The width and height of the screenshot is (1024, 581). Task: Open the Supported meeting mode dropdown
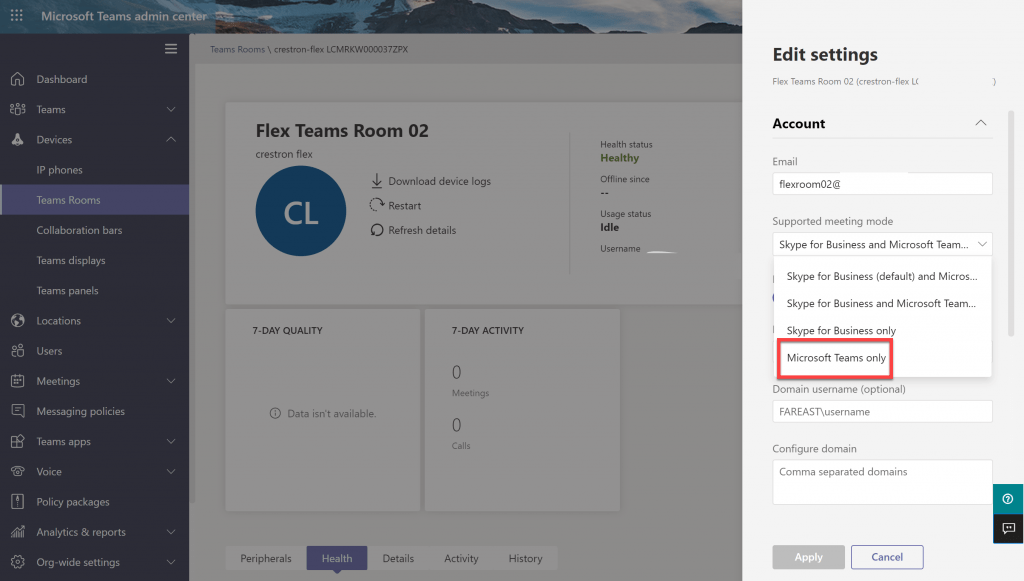point(882,244)
